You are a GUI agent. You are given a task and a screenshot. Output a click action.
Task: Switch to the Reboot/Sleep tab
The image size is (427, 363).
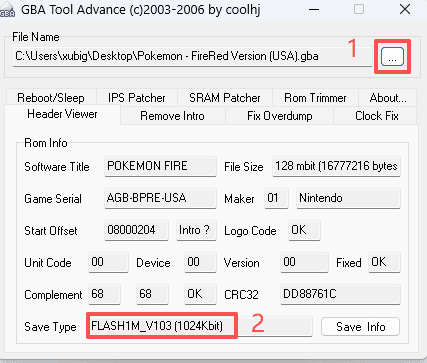coord(51,98)
